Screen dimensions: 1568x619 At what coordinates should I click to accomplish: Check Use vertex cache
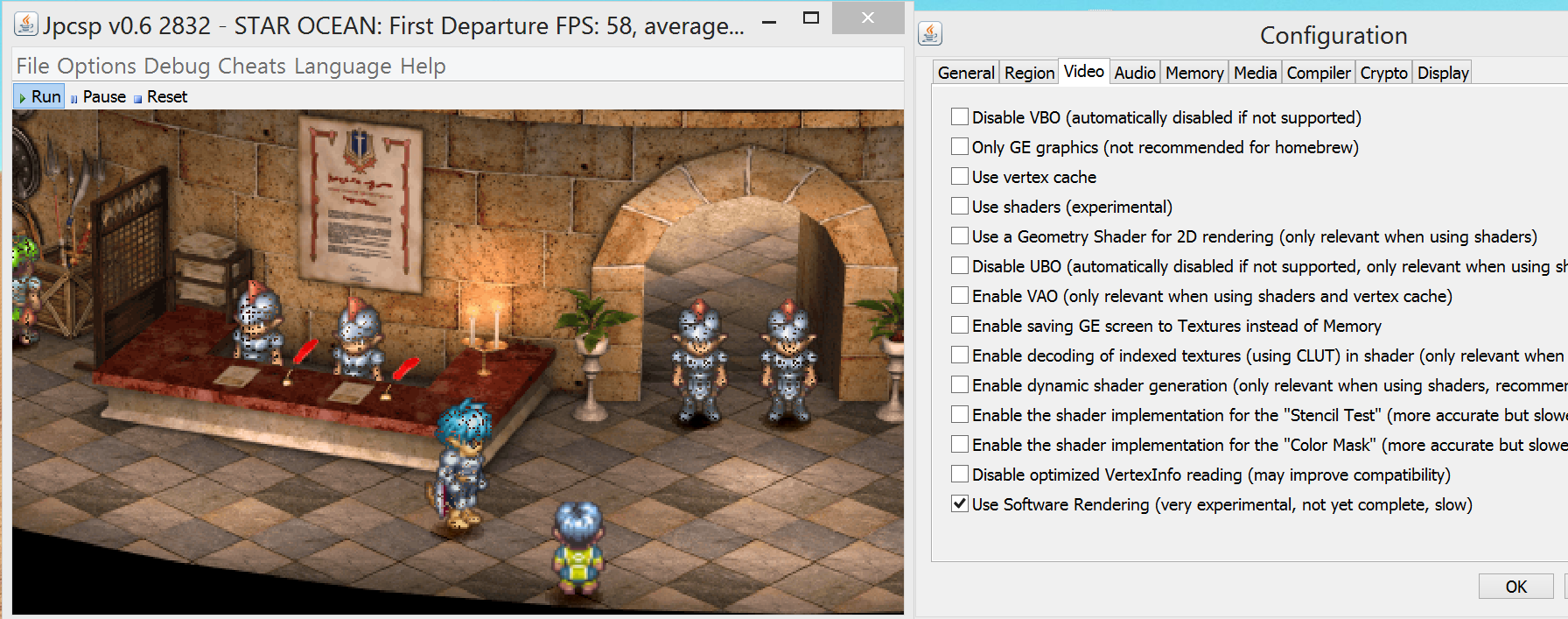click(960, 176)
